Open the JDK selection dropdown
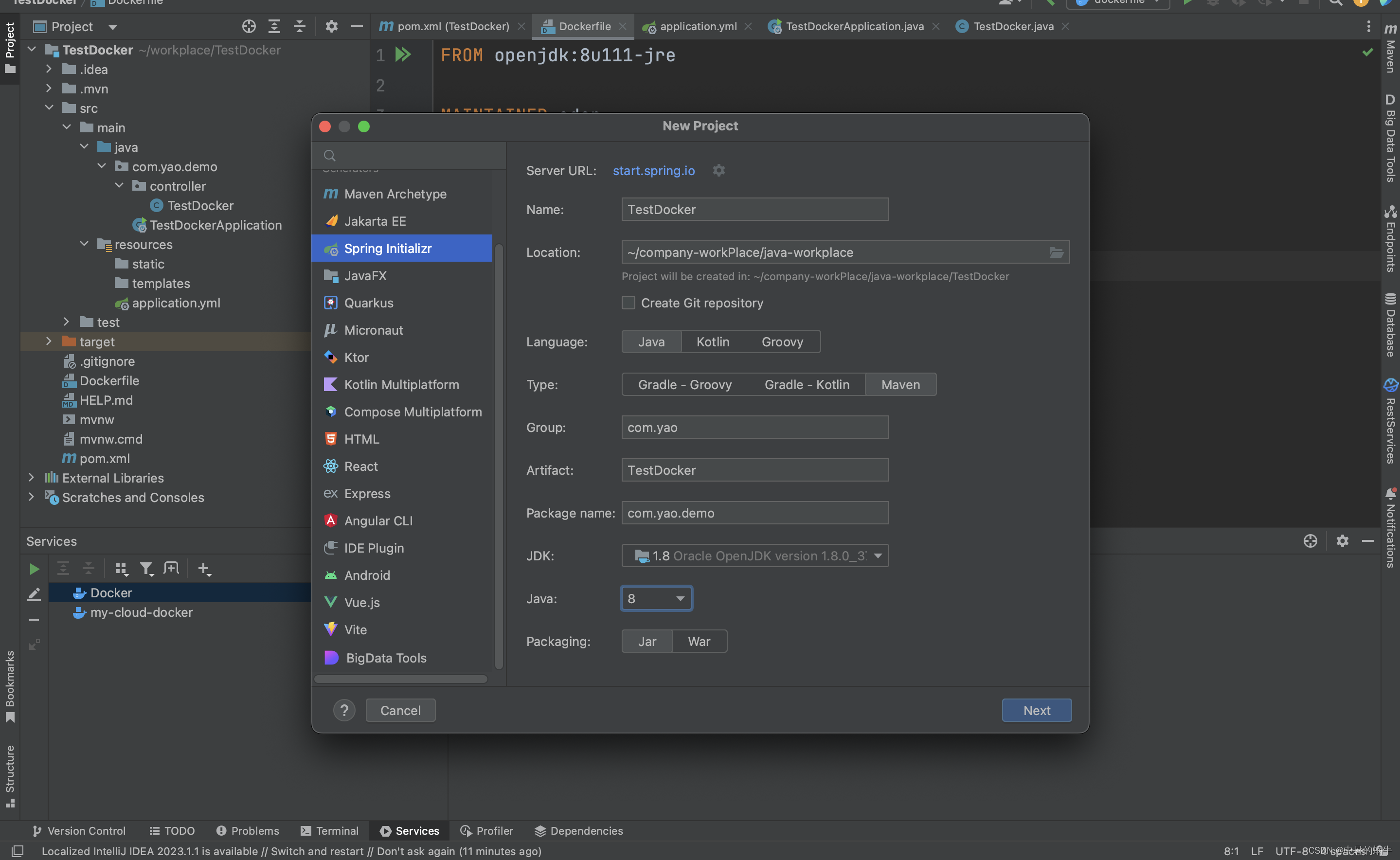Screen dimensions: 1400x860 pyautogui.click(x=754, y=555)
